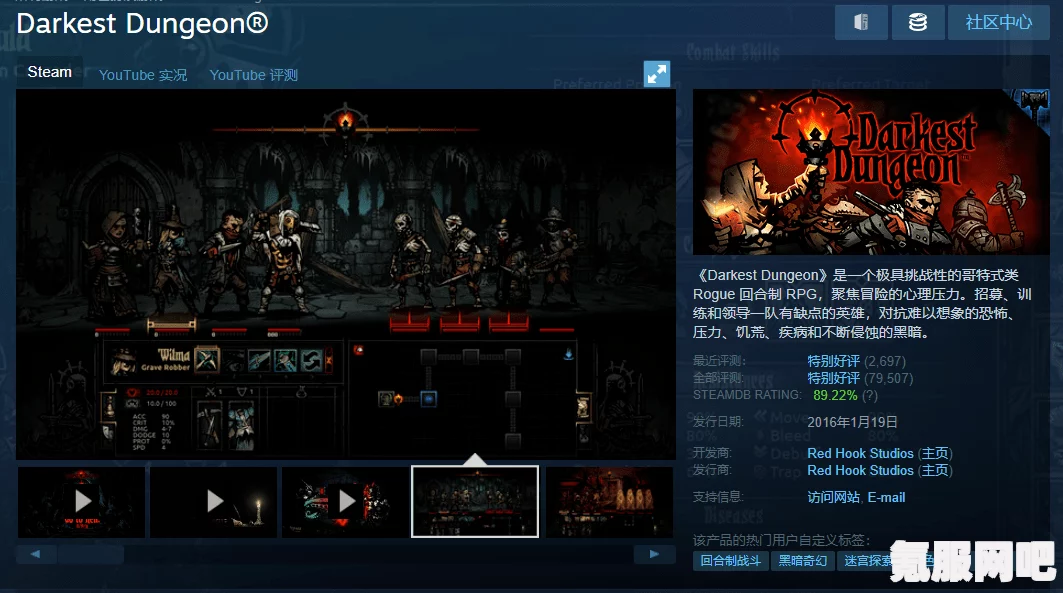
Task: Select the 回合制战斗 tag
Action: pyautogui.click(x=731, y=561)
